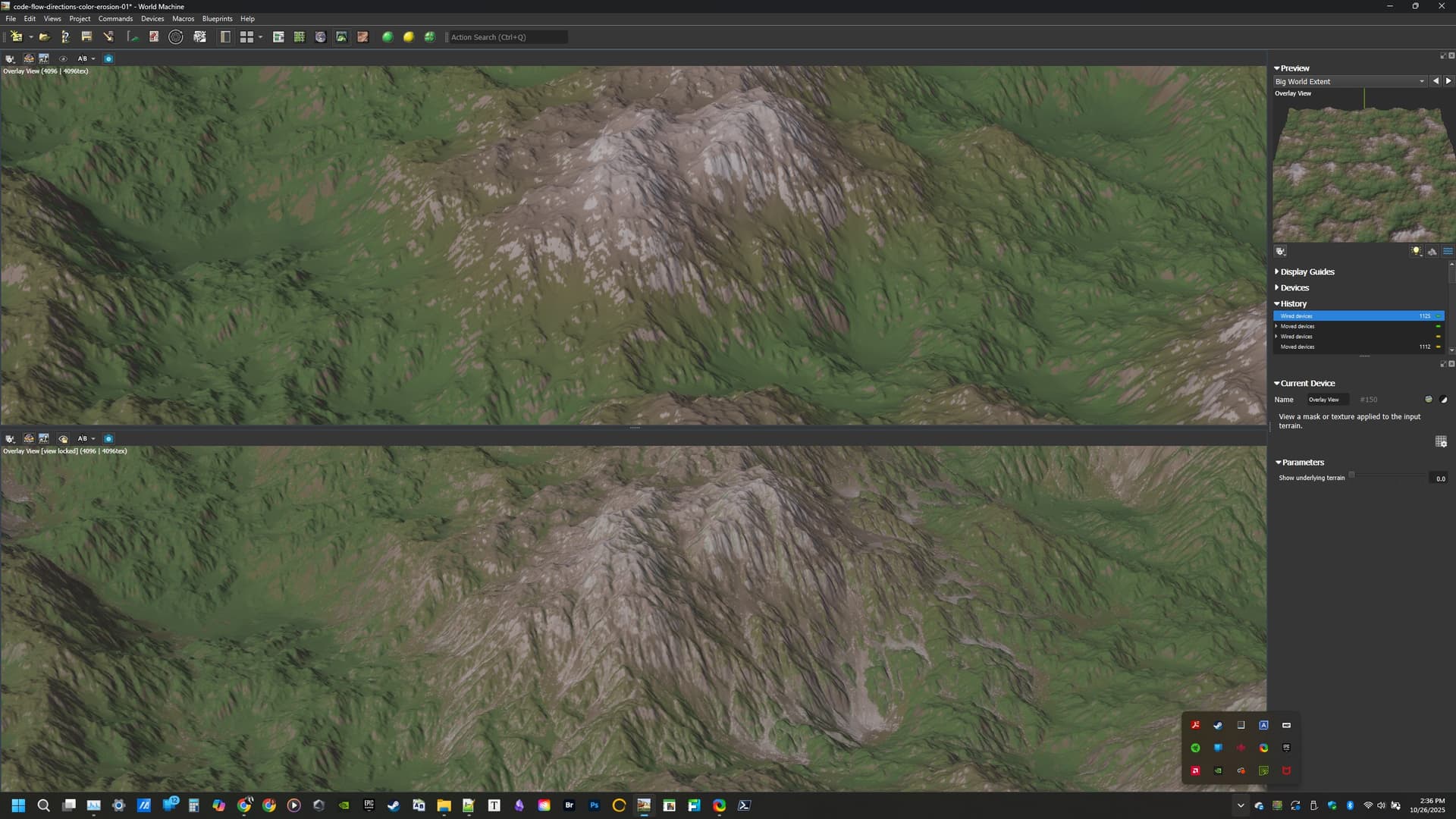Click the Action Search input field
The image size is (1456, 819).
(507, 37)
